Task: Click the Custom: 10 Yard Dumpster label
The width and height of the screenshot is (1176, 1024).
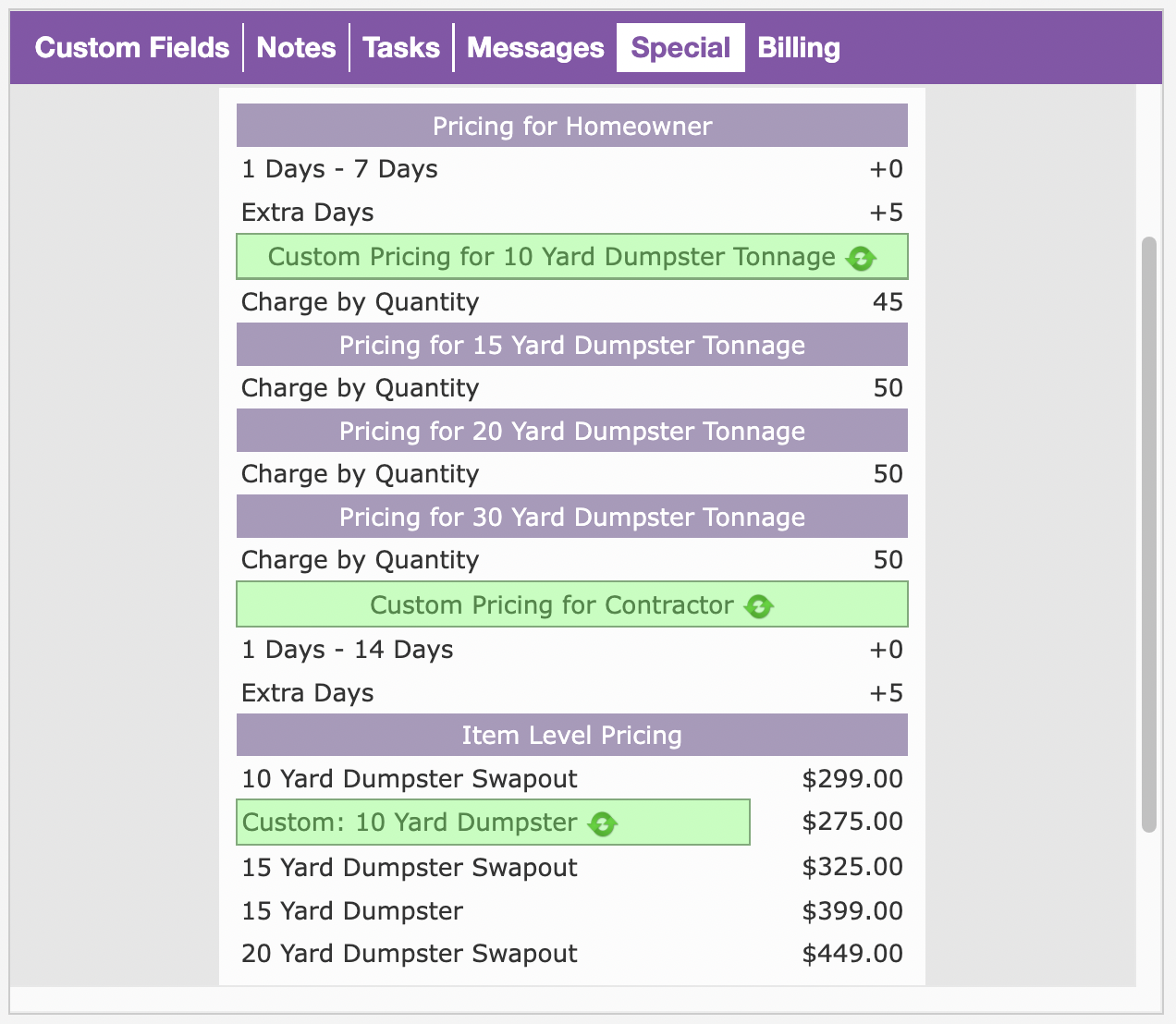Action: [x=409, y=823]
